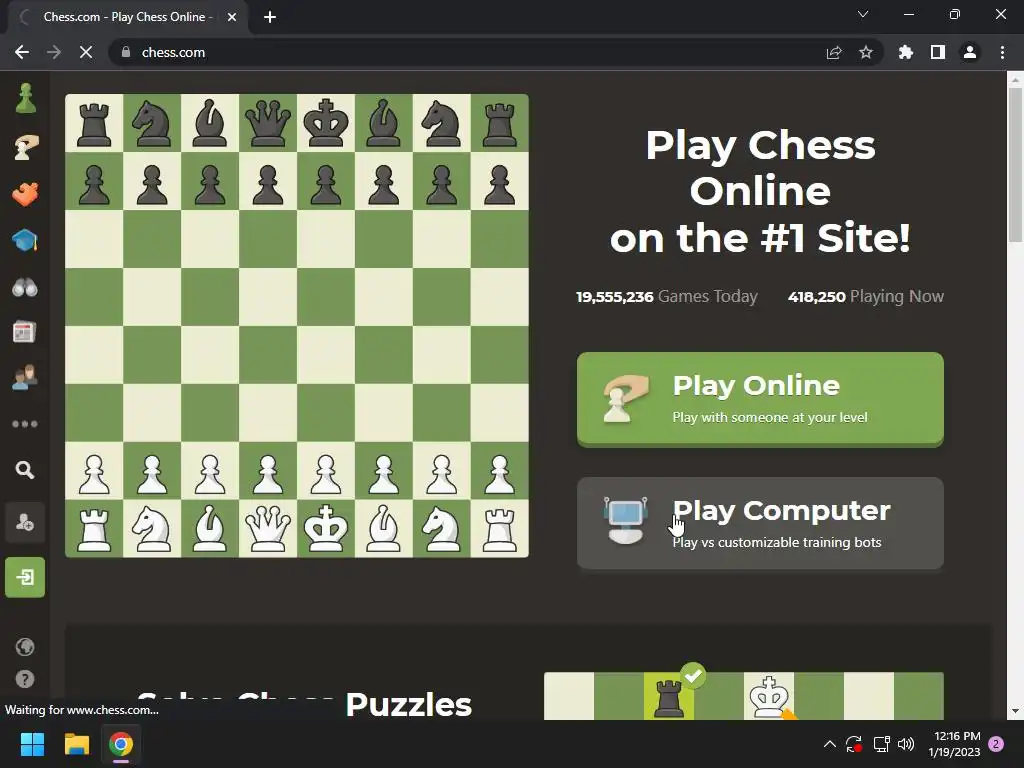Click the page vertical scrollbar thumb
Viewport: 1024px width, 768px height.
click(x=1015, y=165)
